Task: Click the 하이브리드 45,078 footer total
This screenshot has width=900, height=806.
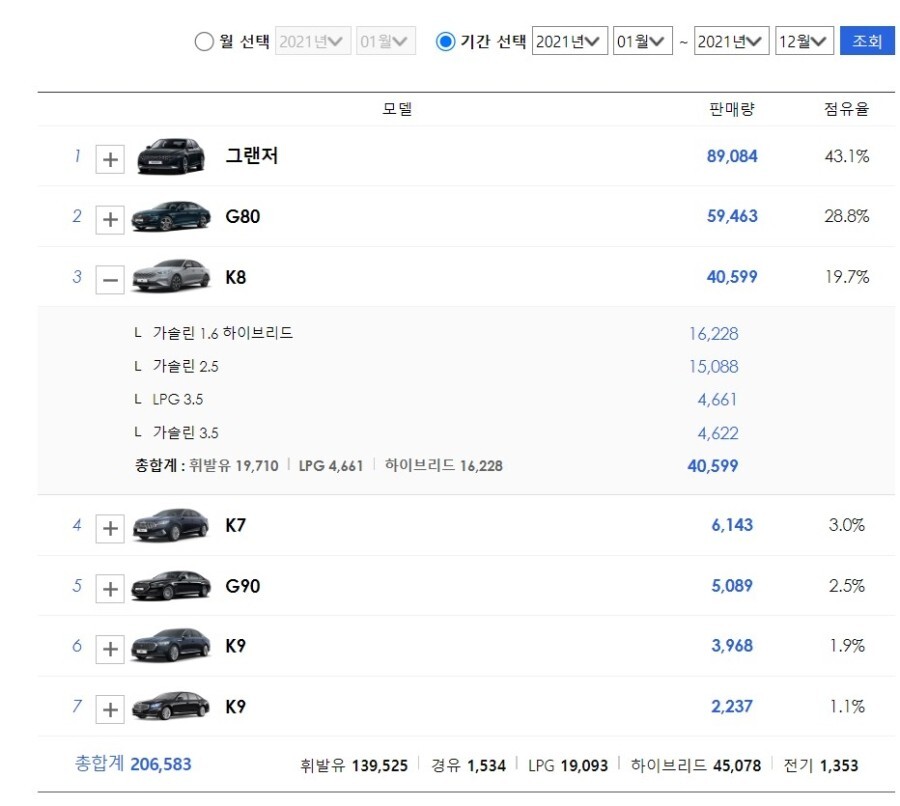Action: point(696,765)
